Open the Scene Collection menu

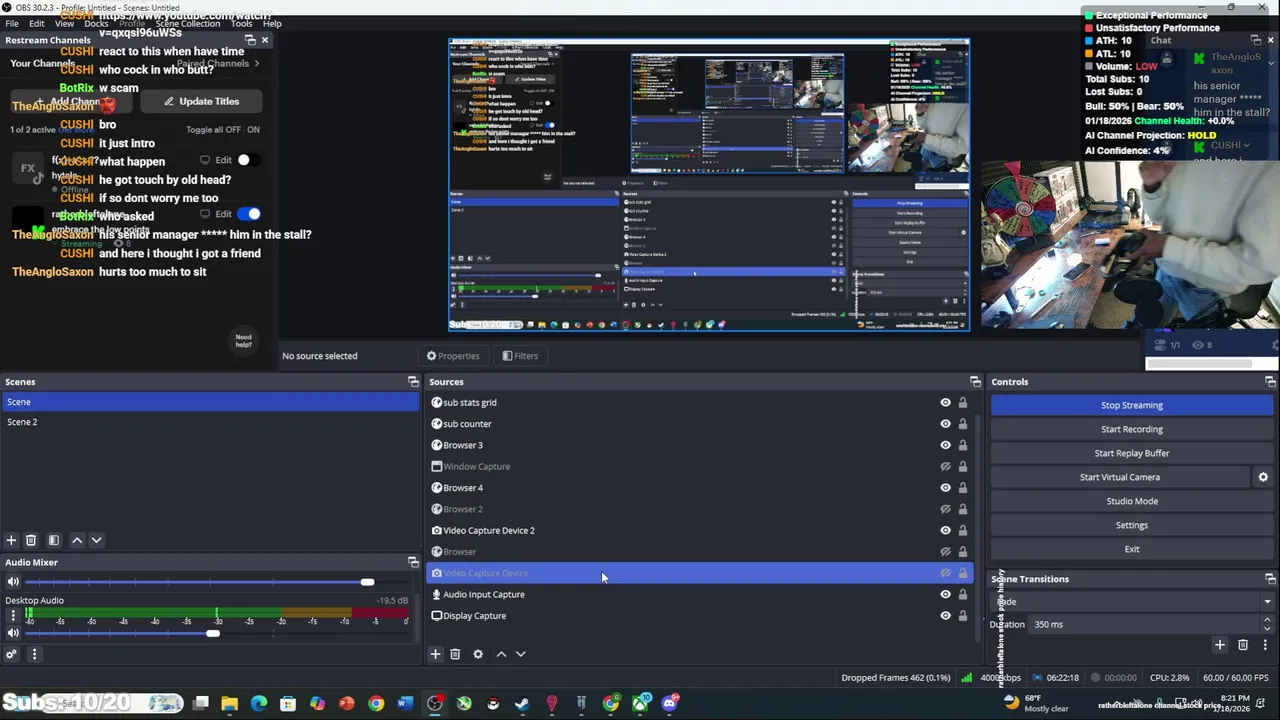pos(187,23)
